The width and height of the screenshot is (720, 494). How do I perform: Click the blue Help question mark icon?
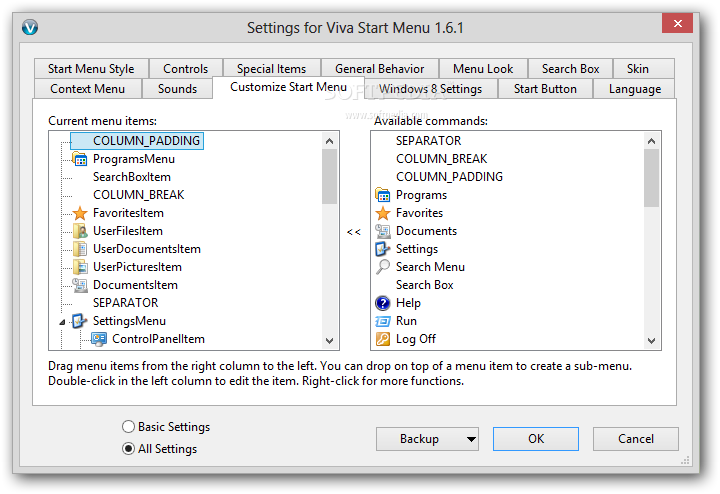(382, 303)
